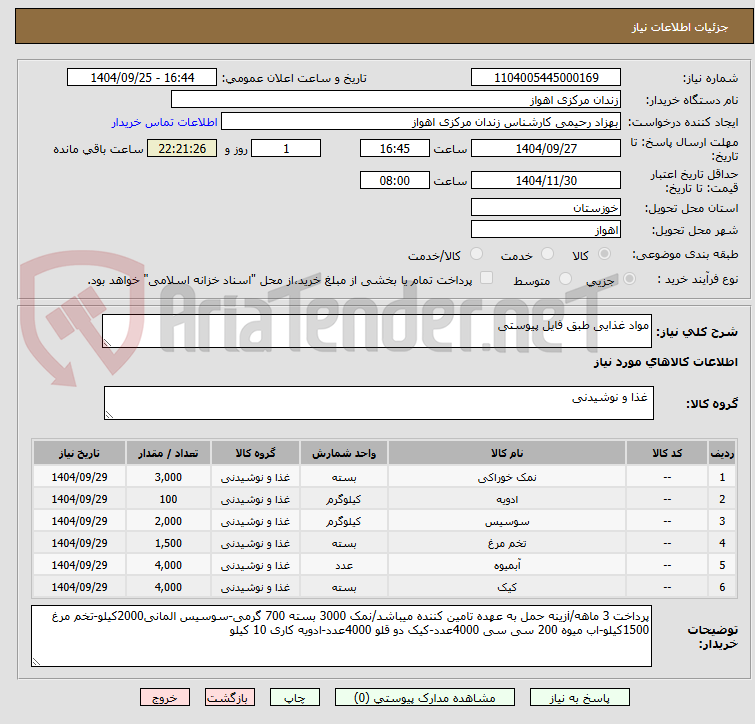Screen dimensions: 755x724
Task: Click date 1404/09/29 in کیک row
Action: pos(79,587)
